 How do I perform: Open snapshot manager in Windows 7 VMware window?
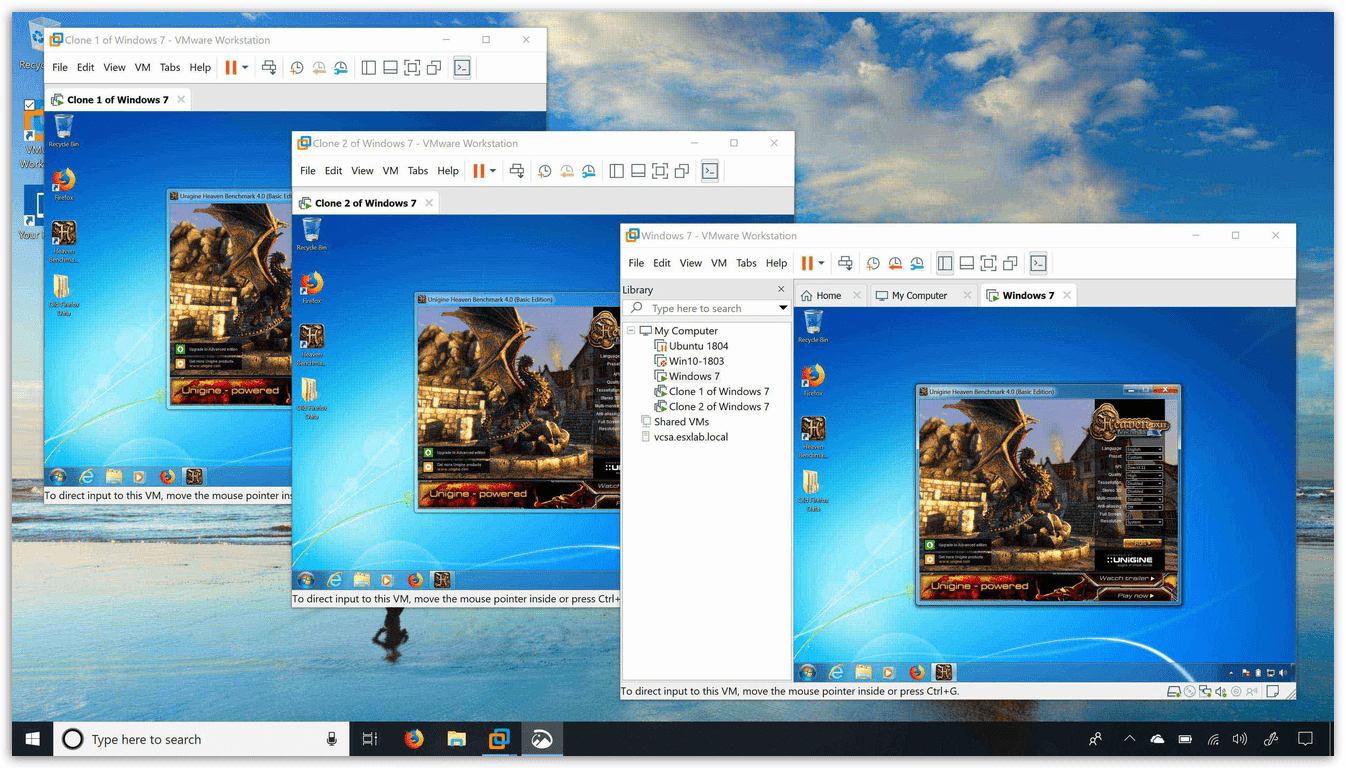pyautogui.click(x=917, y=263)
